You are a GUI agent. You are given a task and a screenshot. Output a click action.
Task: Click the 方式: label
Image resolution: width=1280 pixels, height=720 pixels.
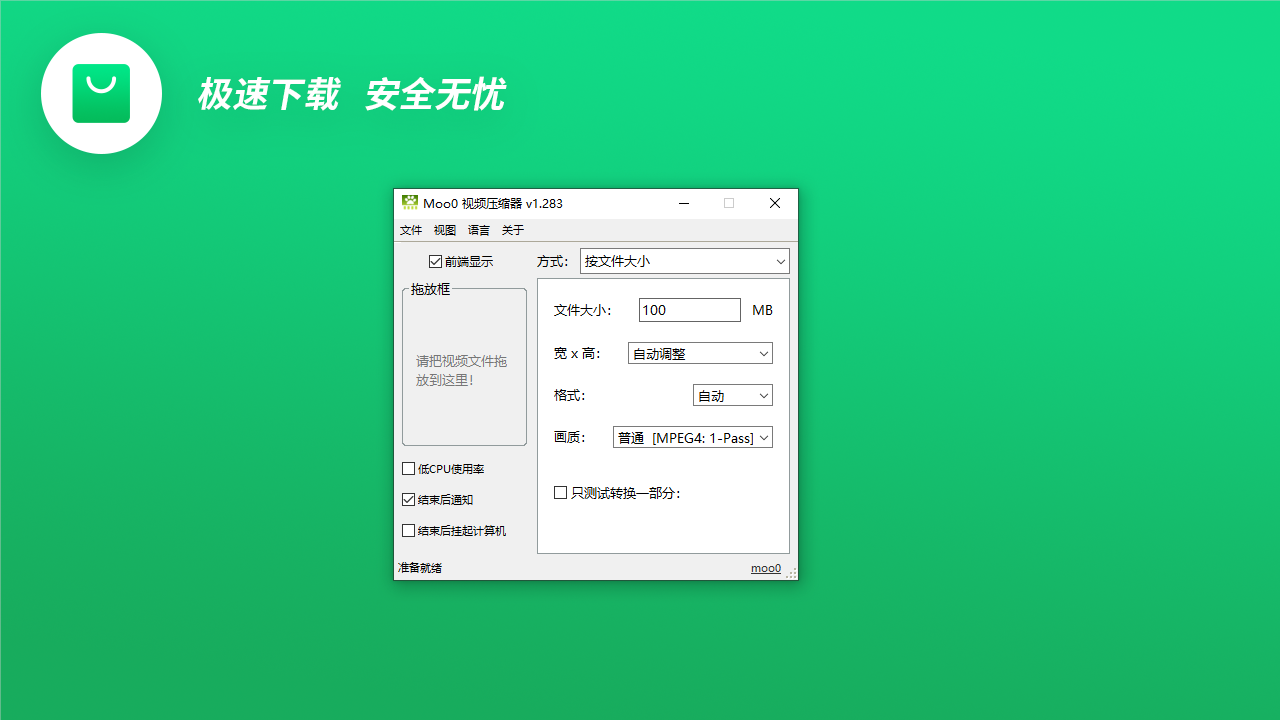pyautogui.click(x=552, y=261)
